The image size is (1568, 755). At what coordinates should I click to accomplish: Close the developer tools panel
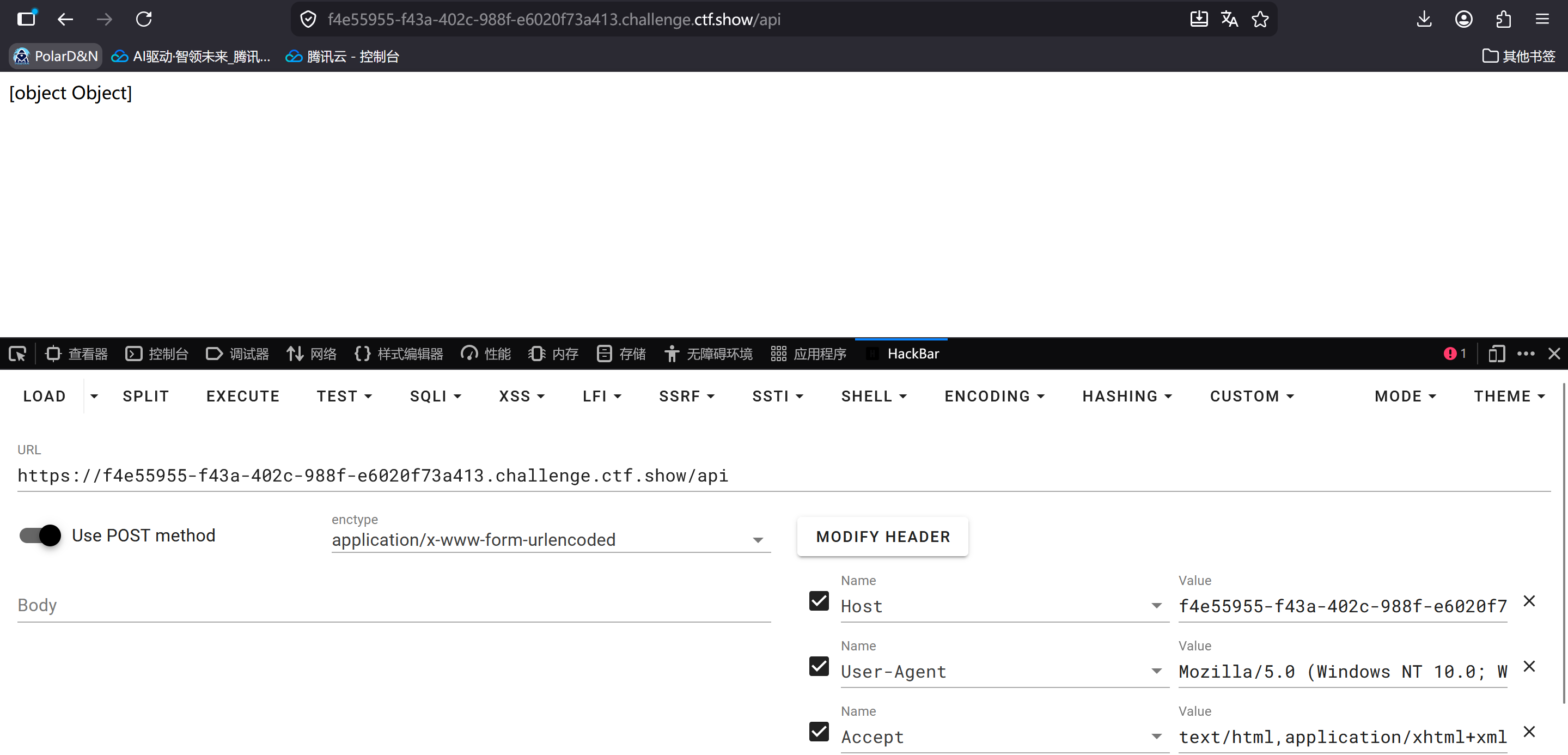tap(1554, 354)
